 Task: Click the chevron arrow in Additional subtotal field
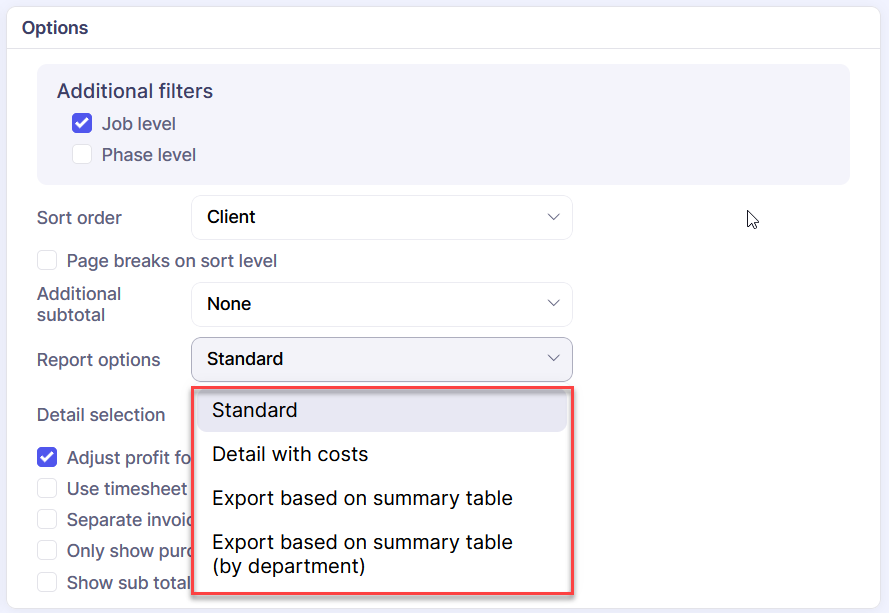pos(553,304)
